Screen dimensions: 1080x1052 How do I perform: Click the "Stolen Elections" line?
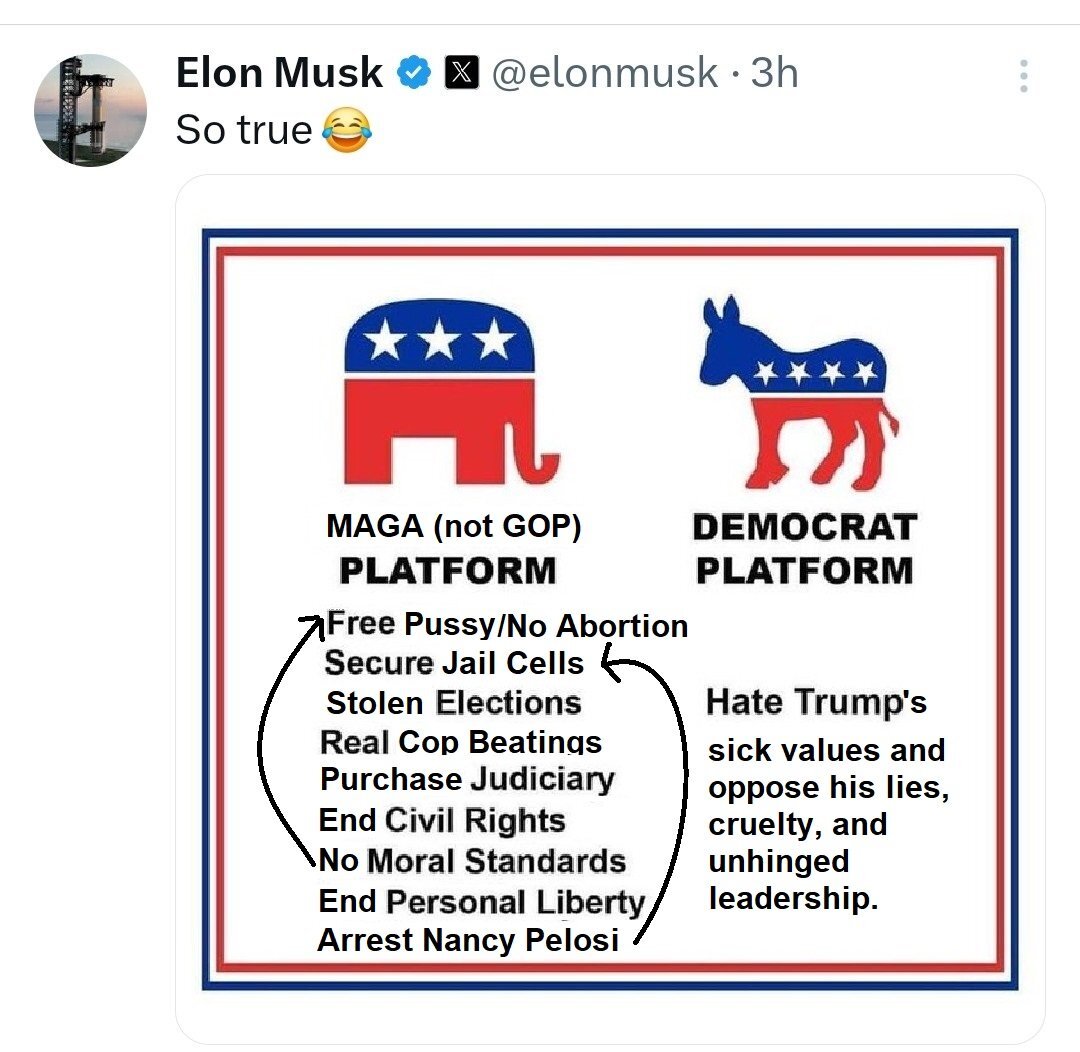click(454, 703)
